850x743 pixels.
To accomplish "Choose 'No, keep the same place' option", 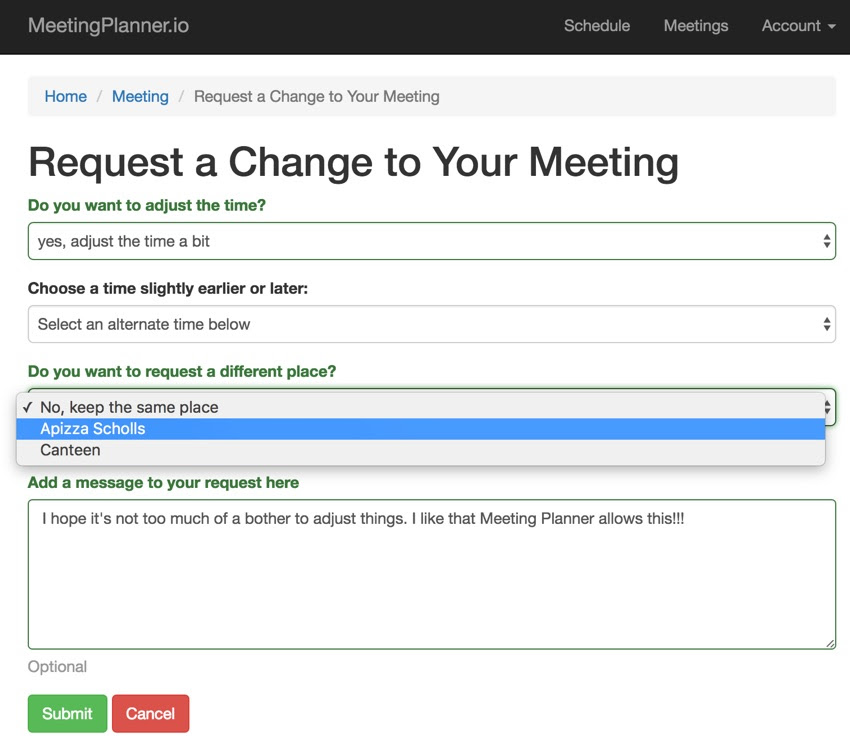I will tap(421, 407).
